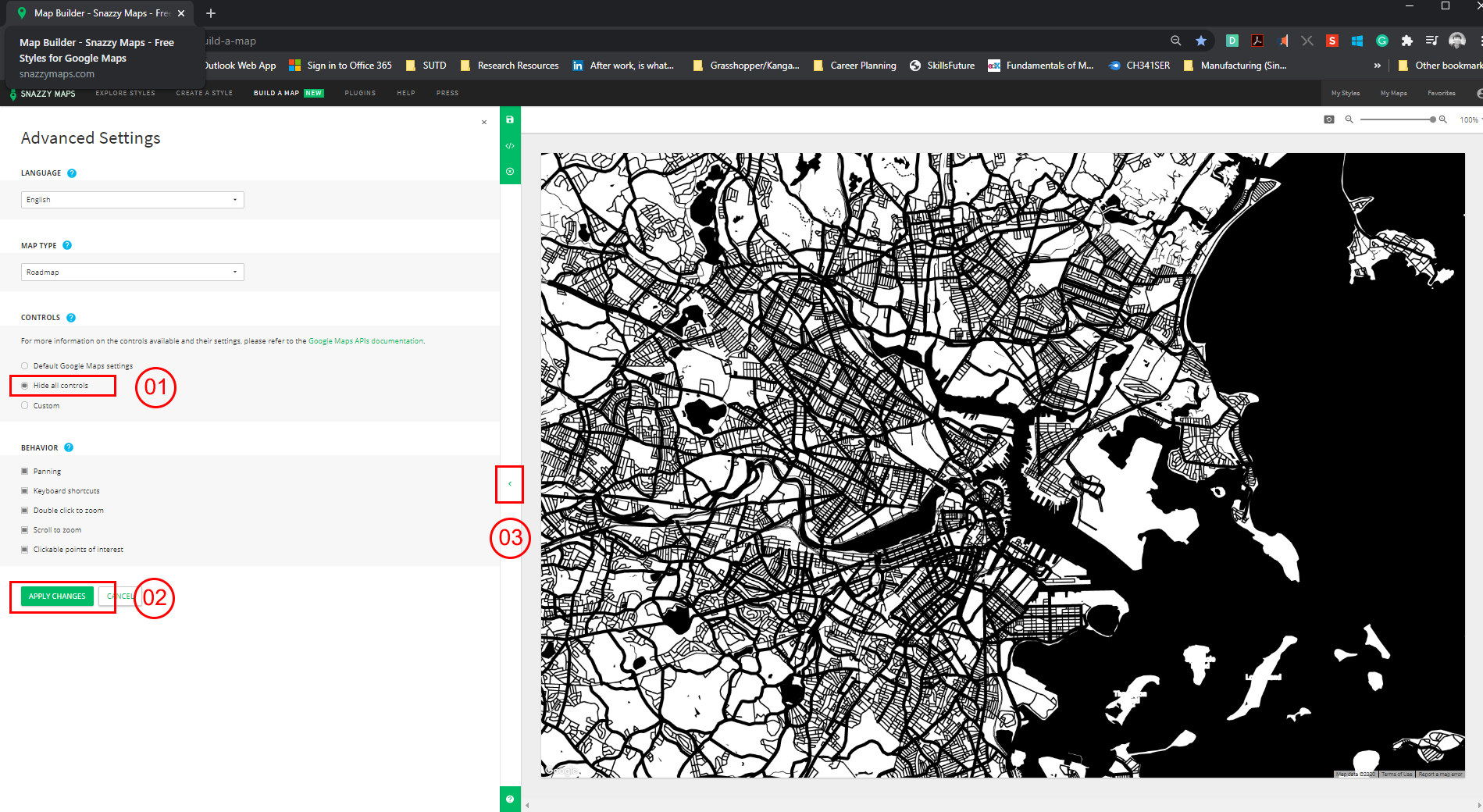Collapse the settings panel with the chevron
1483x812 pixels.
[x=510, y=484]
